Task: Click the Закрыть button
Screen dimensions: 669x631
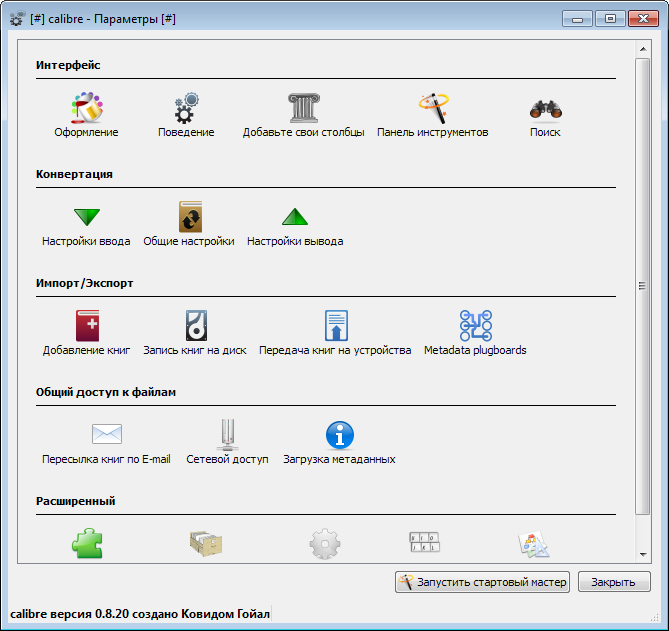Action: (614, 582)
